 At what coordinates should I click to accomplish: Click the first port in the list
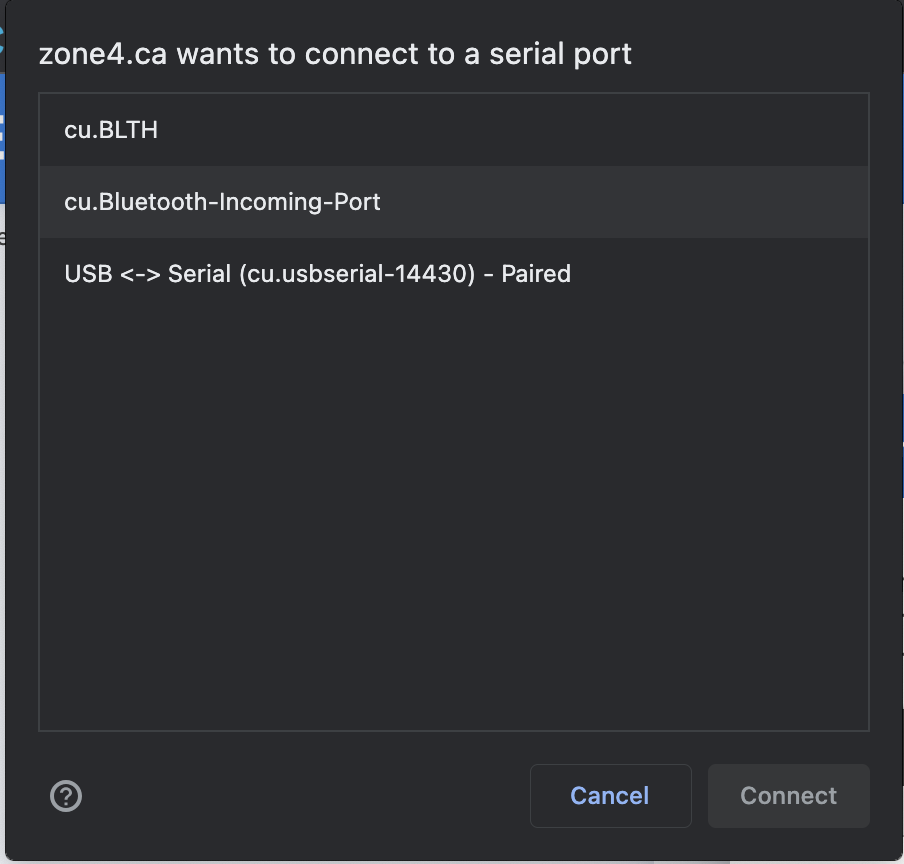click(111, 130)
